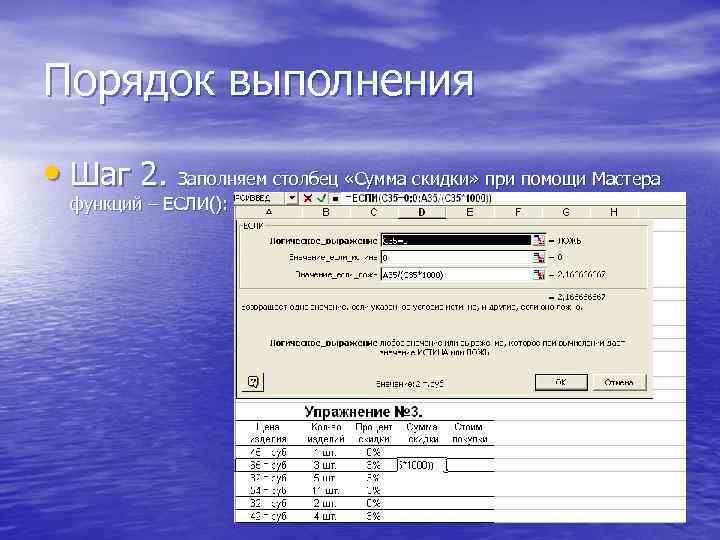Viewport: 720px width, 540px height.
Task: Collapse dialog beside the A35/(C35*1000) field
Action: point(538,275)
